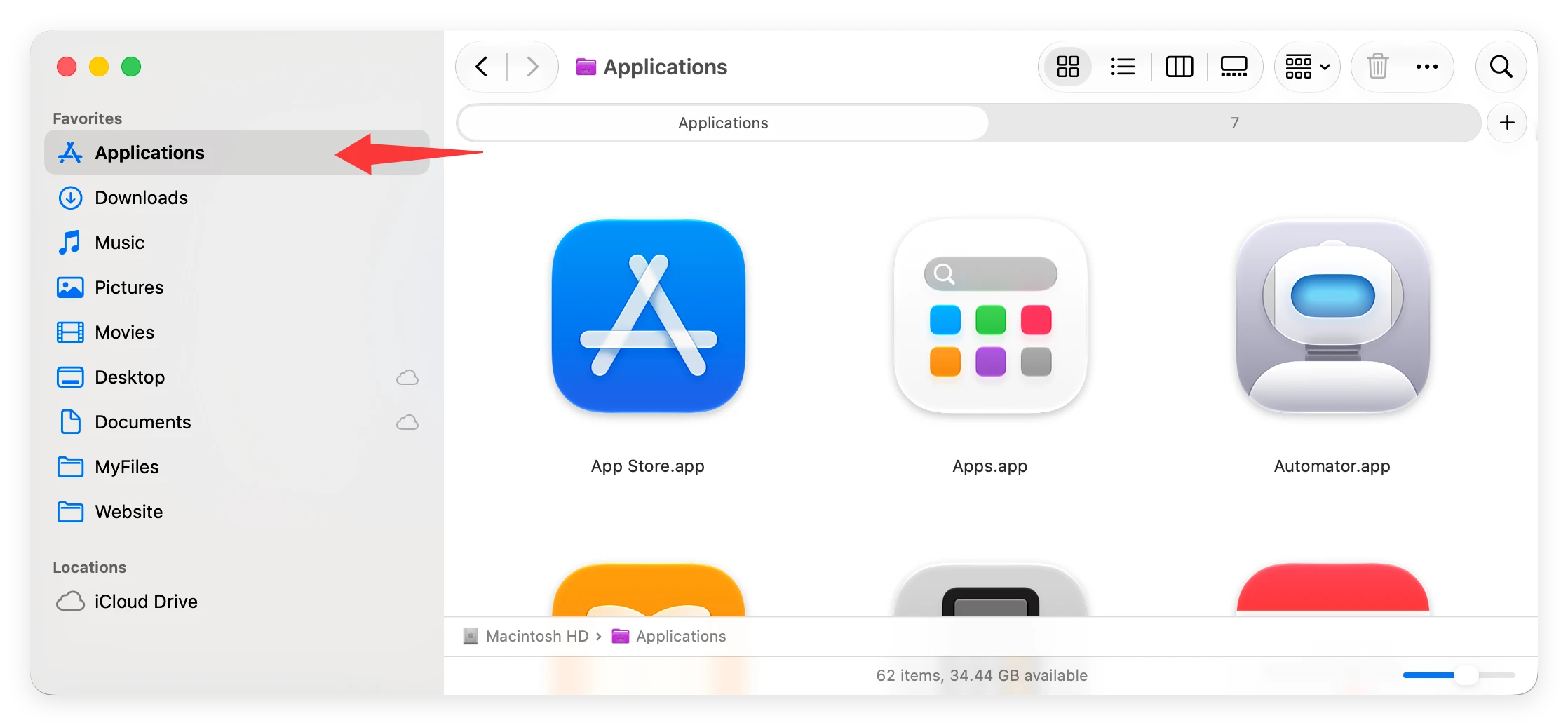
Task: Select the partially visible orange app icon
Action: click(x=649, y=590)
